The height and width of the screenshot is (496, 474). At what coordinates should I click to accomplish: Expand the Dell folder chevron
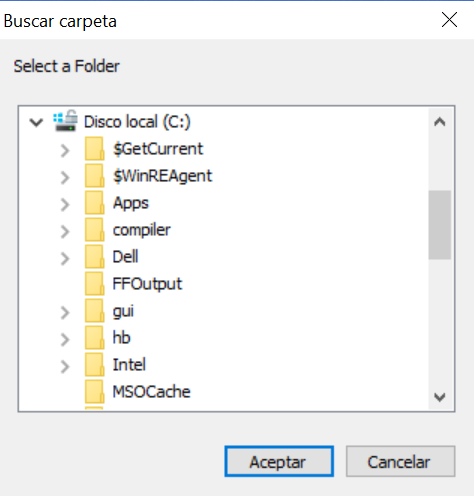(65, 259)
